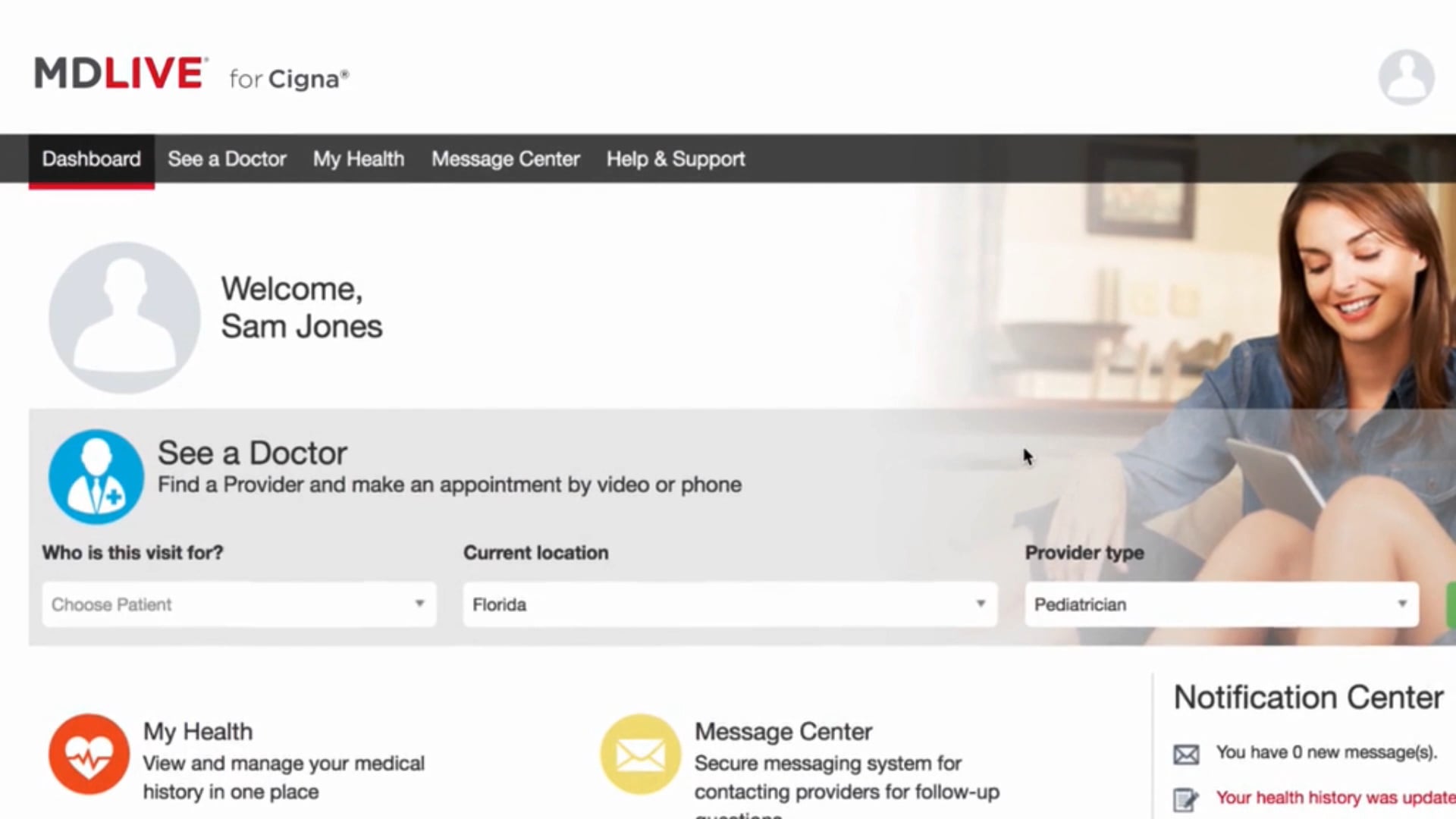
Task: Click Help & Support in the navigation
Action: (675, 159)
